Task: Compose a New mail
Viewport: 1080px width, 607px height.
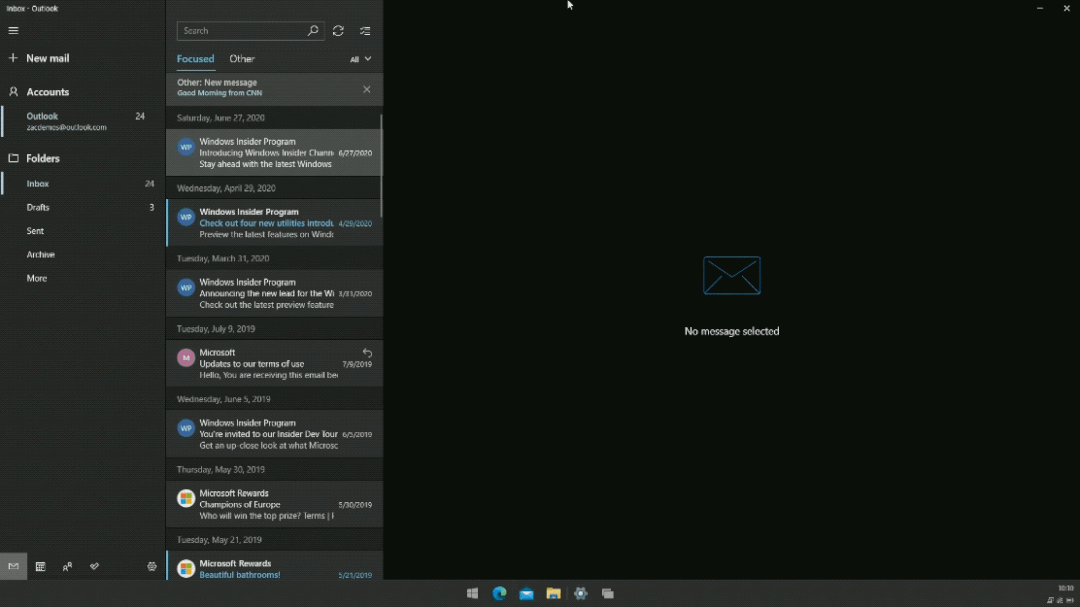Action: click(47, 58)
